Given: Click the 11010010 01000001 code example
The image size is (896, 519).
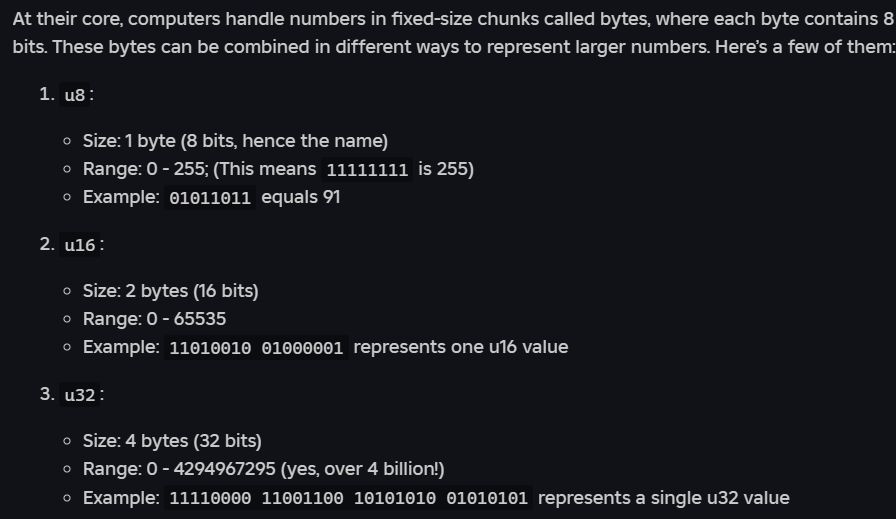Looking at the screenshot, I should coord(256,348).
